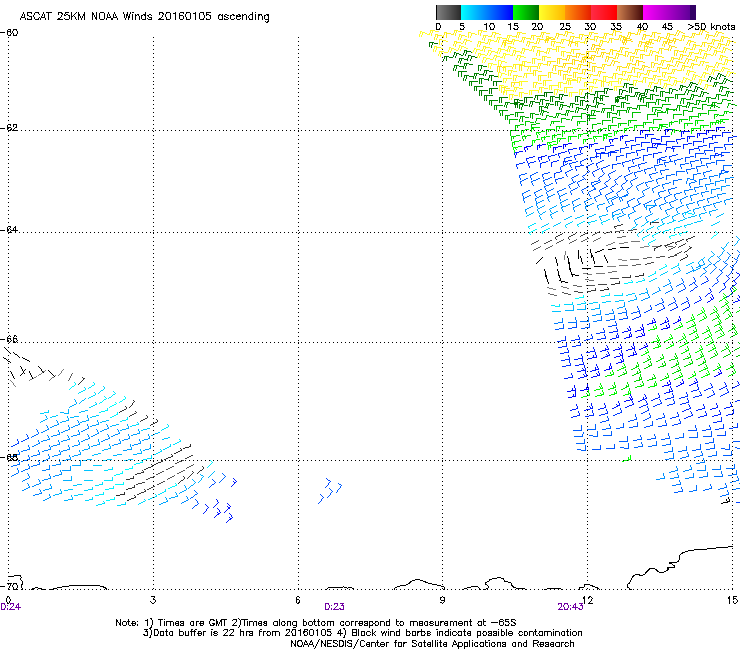
Task: Click the '-60' latitude axis label
Action: 9,33
